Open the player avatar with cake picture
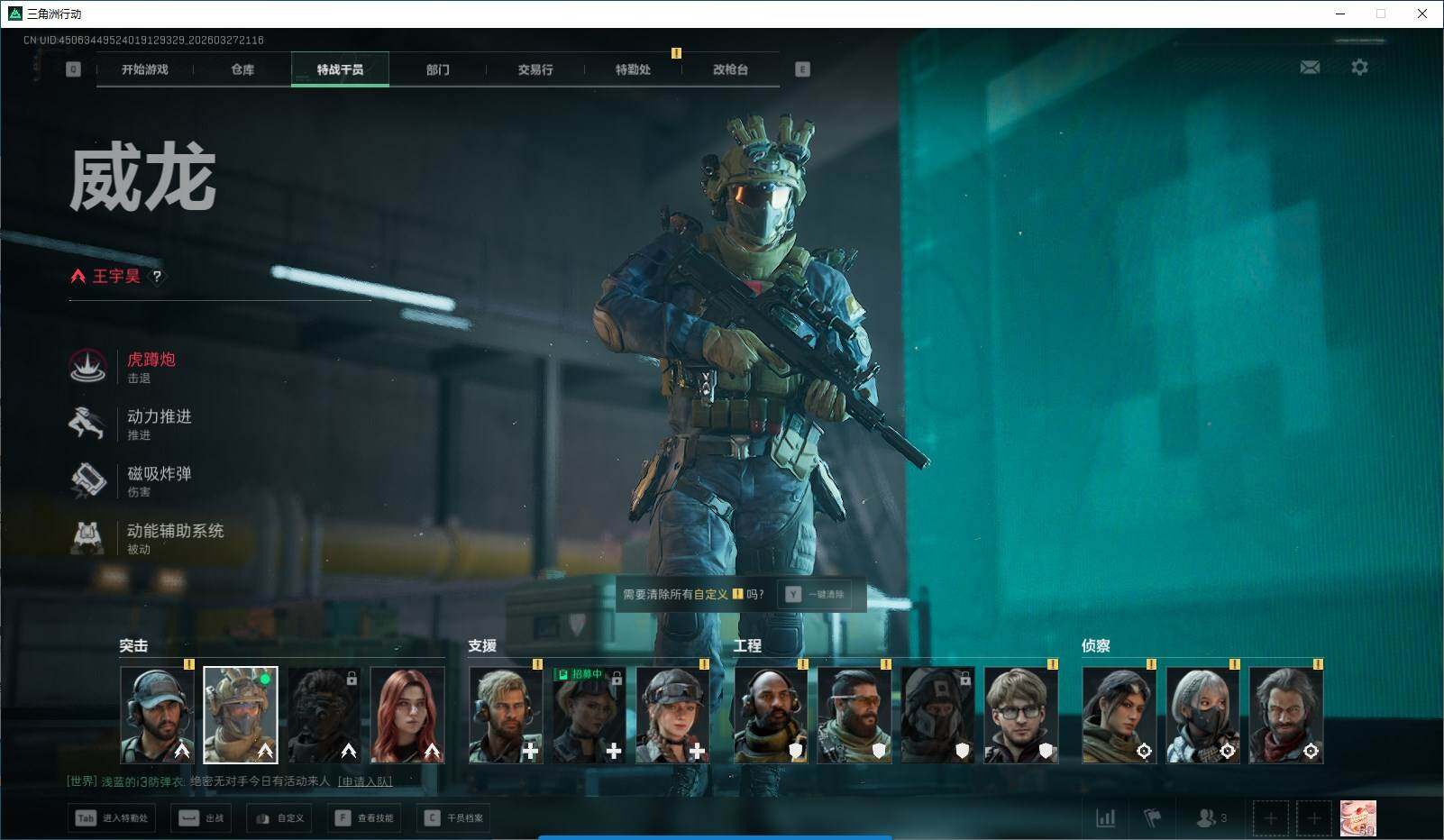This screenshot has width=1444, height=840. click(x=1357, y=818)
